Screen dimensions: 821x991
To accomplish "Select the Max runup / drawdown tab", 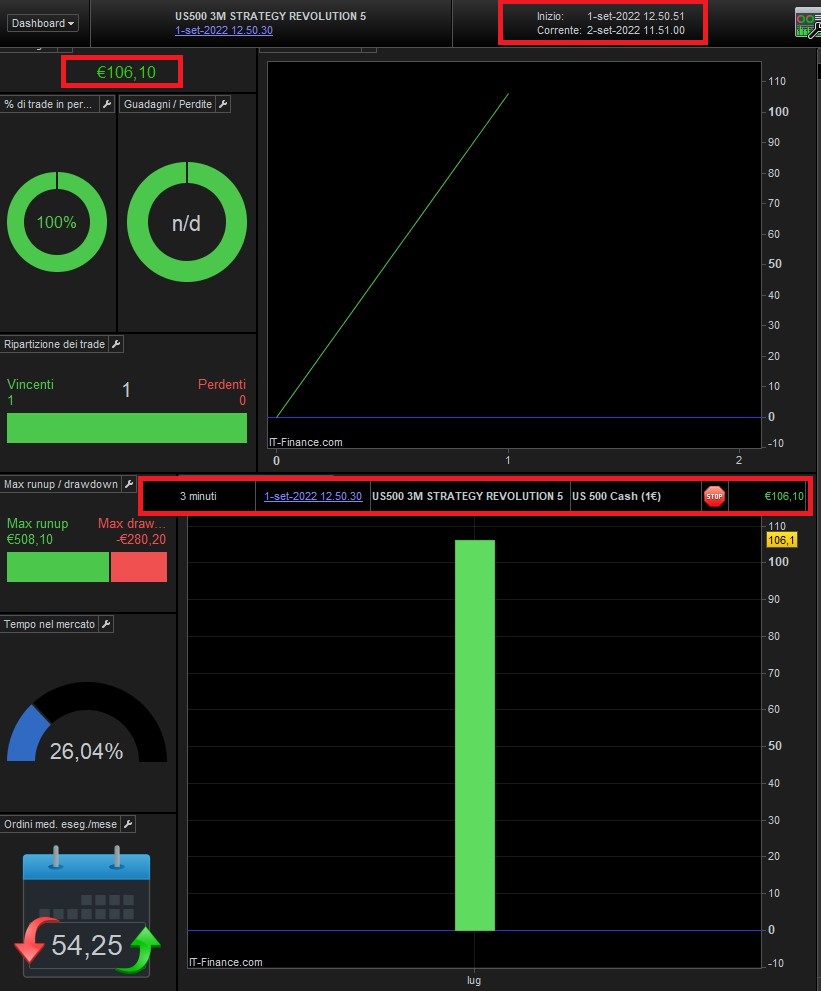I will tap(61, 484).
